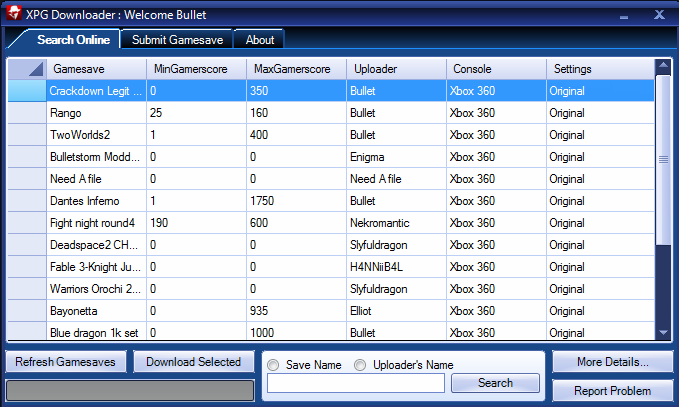Sort by the MinGamerscore column header
This screenshot has height=407, width=679.
[197, 69]
